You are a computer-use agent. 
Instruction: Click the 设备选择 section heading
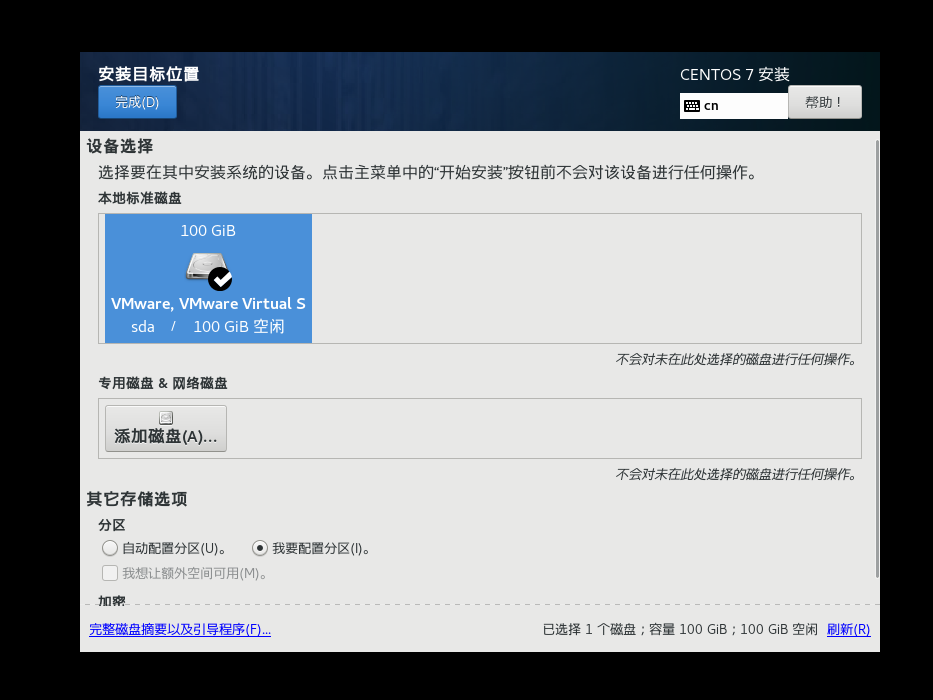(x=120, y=146)
